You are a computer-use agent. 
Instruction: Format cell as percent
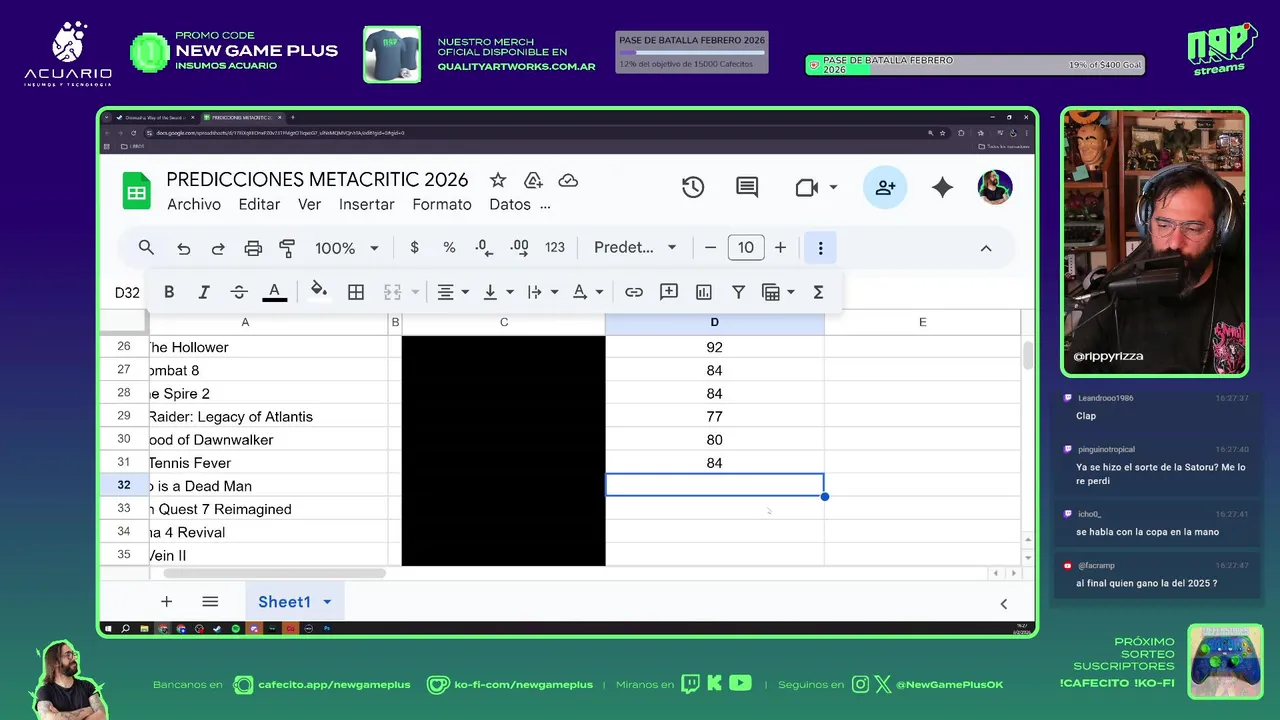click(x=449, y=248)
